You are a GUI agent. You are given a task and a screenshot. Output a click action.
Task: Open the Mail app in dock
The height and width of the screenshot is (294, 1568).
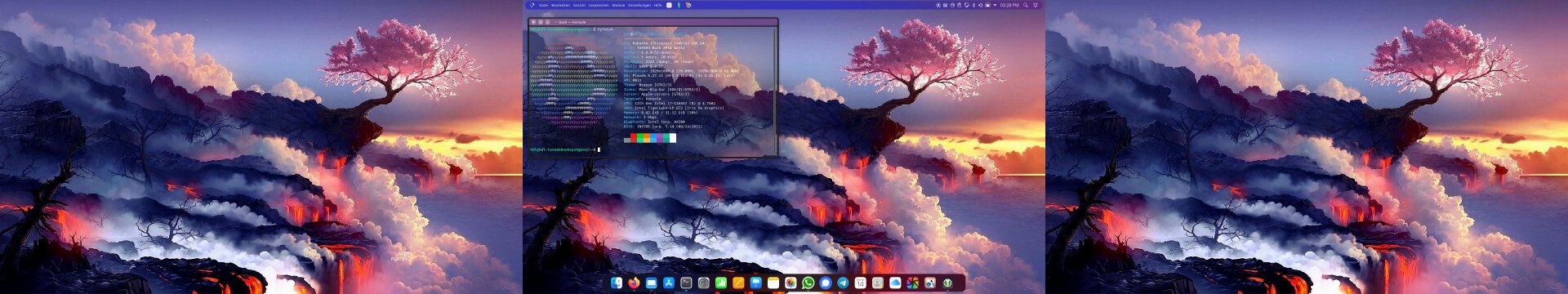pos(651,283)
